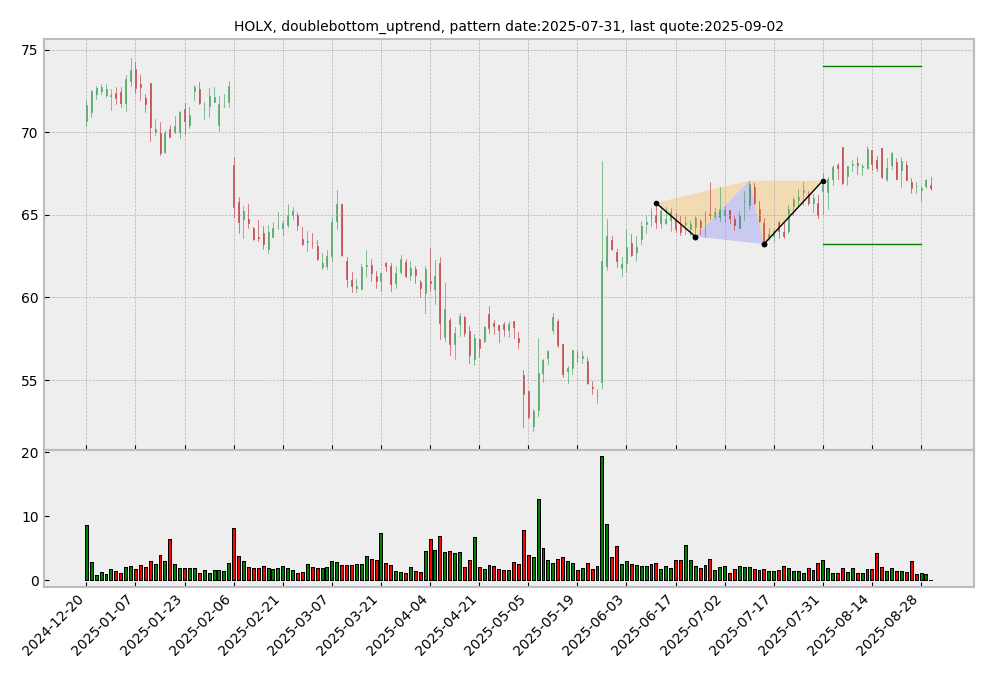This screenshot has height=678, width=993.
Task: Select the 2025-04-04 date label
Action: tap(399, 625)
